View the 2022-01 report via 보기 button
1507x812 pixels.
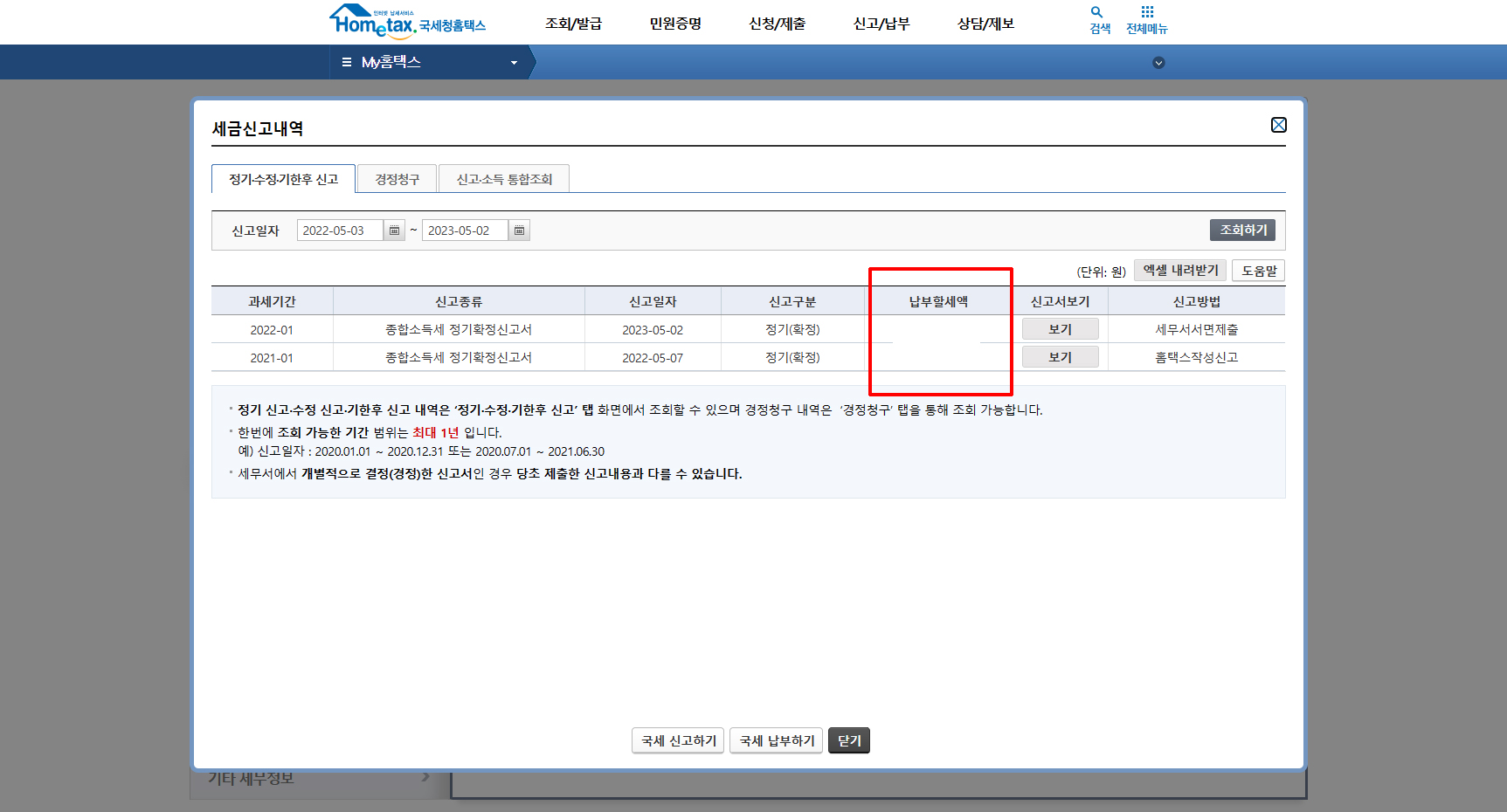[x=1060, y=328]
